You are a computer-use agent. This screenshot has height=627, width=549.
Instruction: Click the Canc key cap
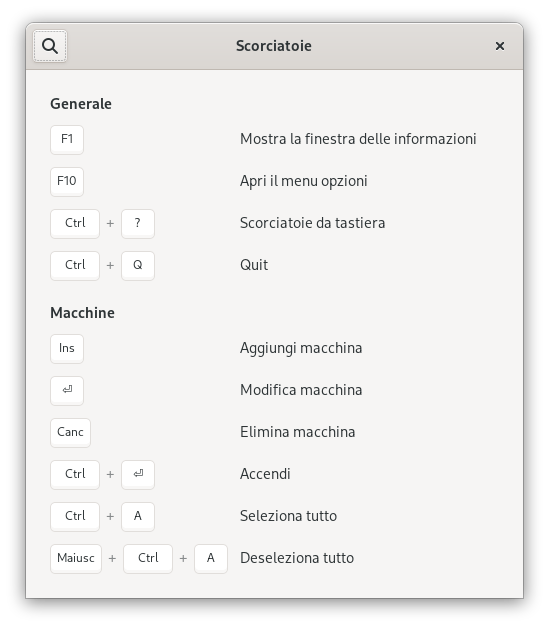tap(70, 432)
